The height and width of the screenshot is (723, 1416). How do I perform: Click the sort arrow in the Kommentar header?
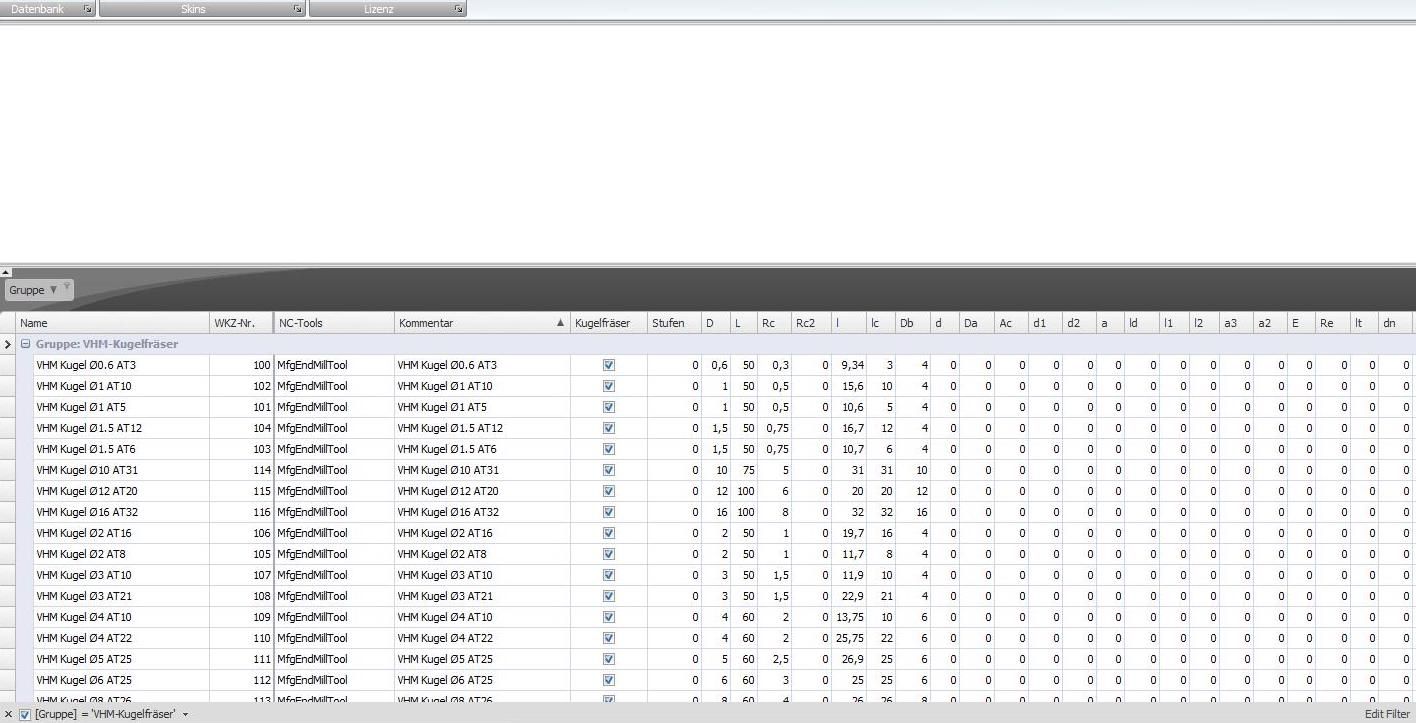tap(560, 323)
